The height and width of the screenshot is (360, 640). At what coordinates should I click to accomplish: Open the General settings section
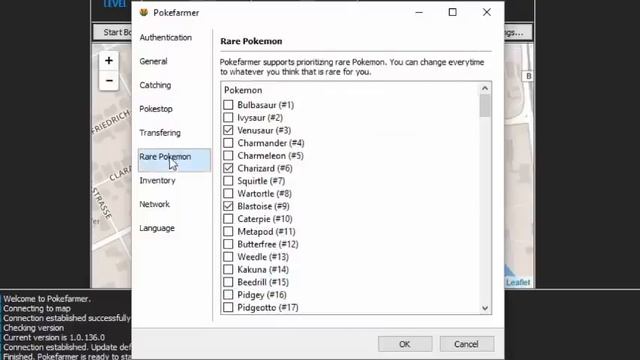[153, 61]
